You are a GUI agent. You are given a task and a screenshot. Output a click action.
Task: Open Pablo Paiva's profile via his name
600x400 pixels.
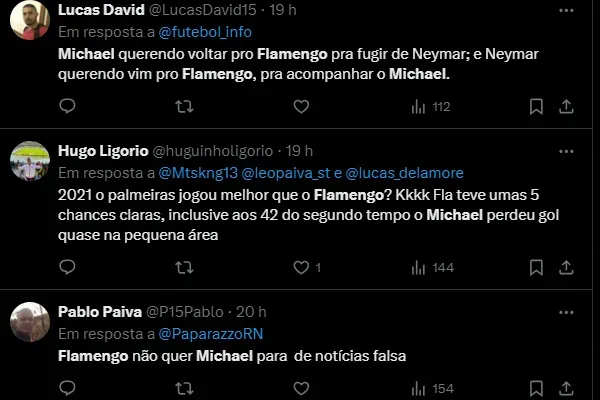point(100,312)
